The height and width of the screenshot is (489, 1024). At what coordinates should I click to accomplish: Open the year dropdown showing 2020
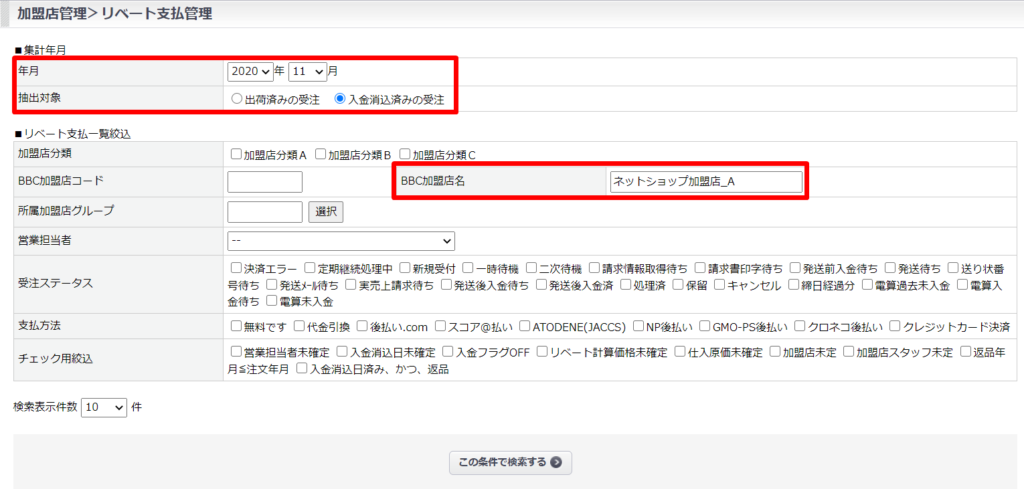tap(250, 72)
